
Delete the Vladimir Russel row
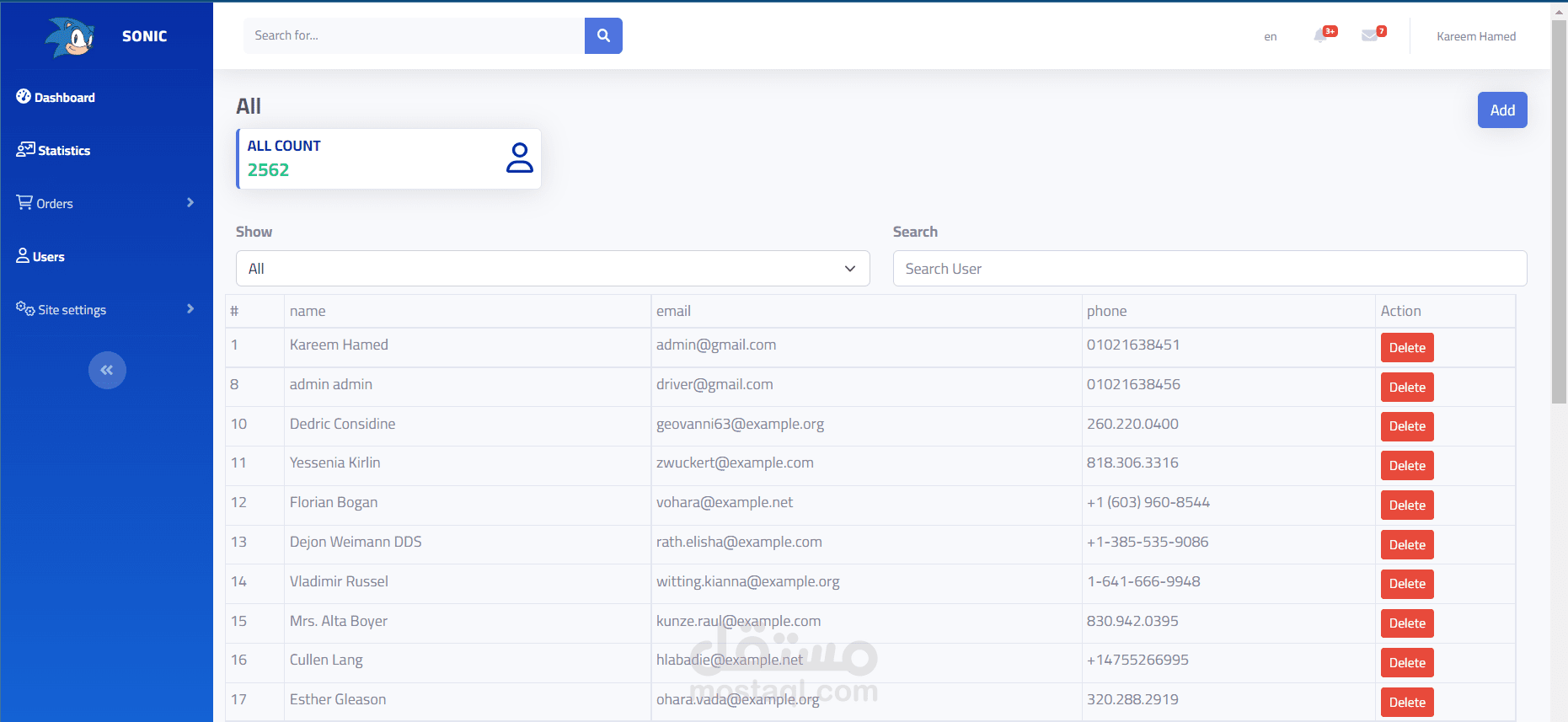point(1407,584)
